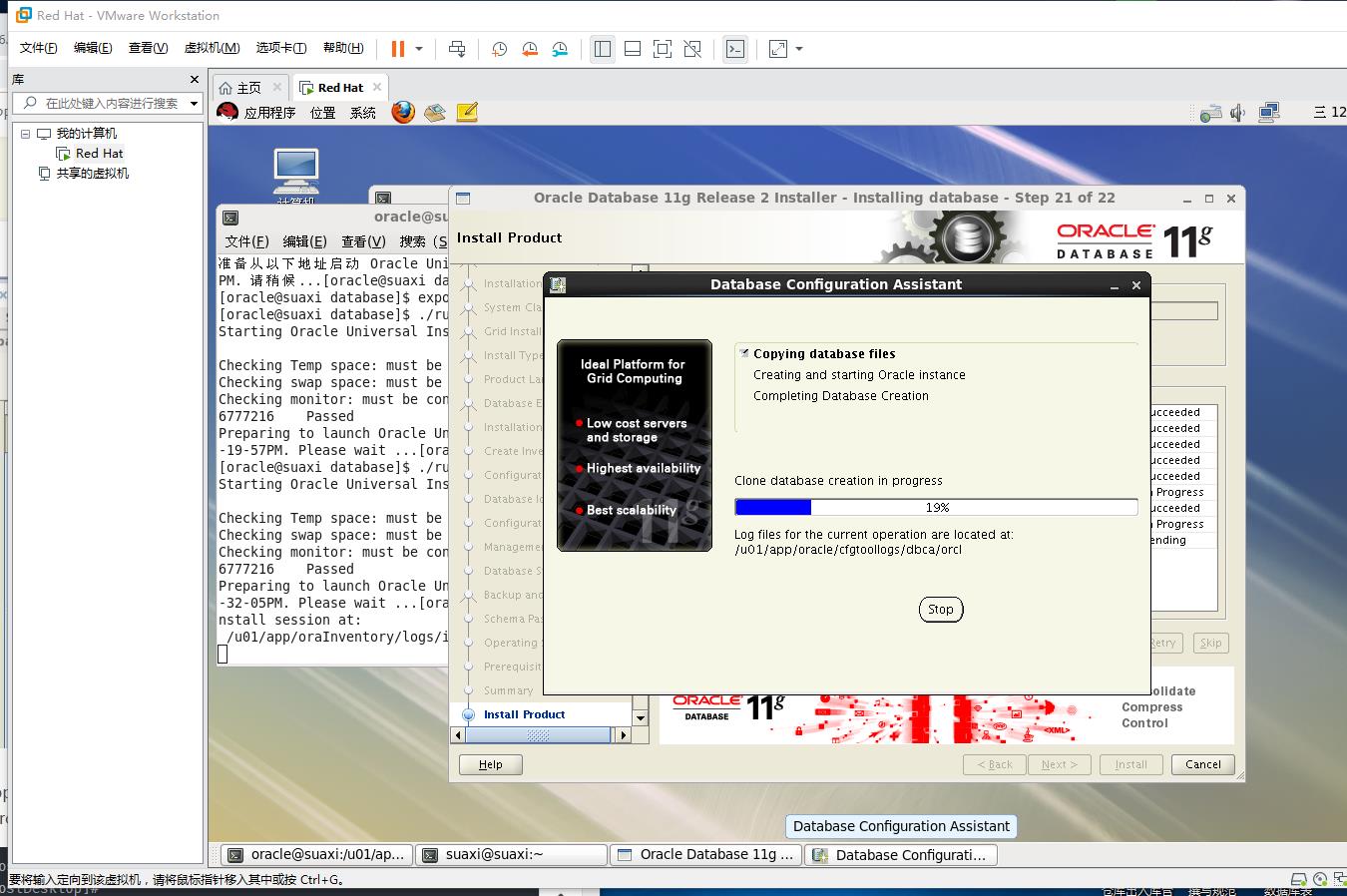Viewport: 1347px width, 896px height.
Task: Open the 选项卡(T) menu
Action: click(x=281, y=48)
